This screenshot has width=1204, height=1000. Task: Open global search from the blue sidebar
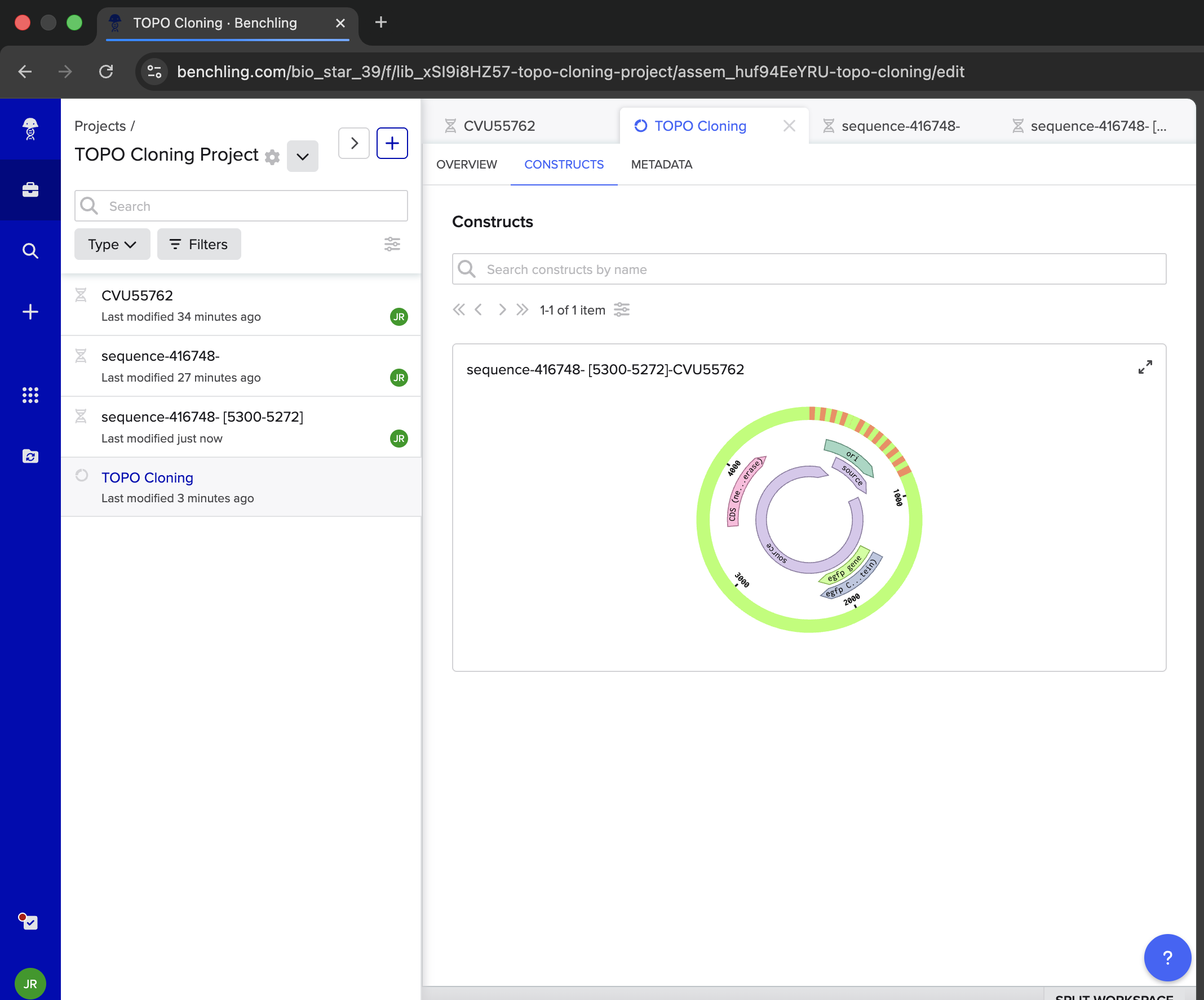30,251
